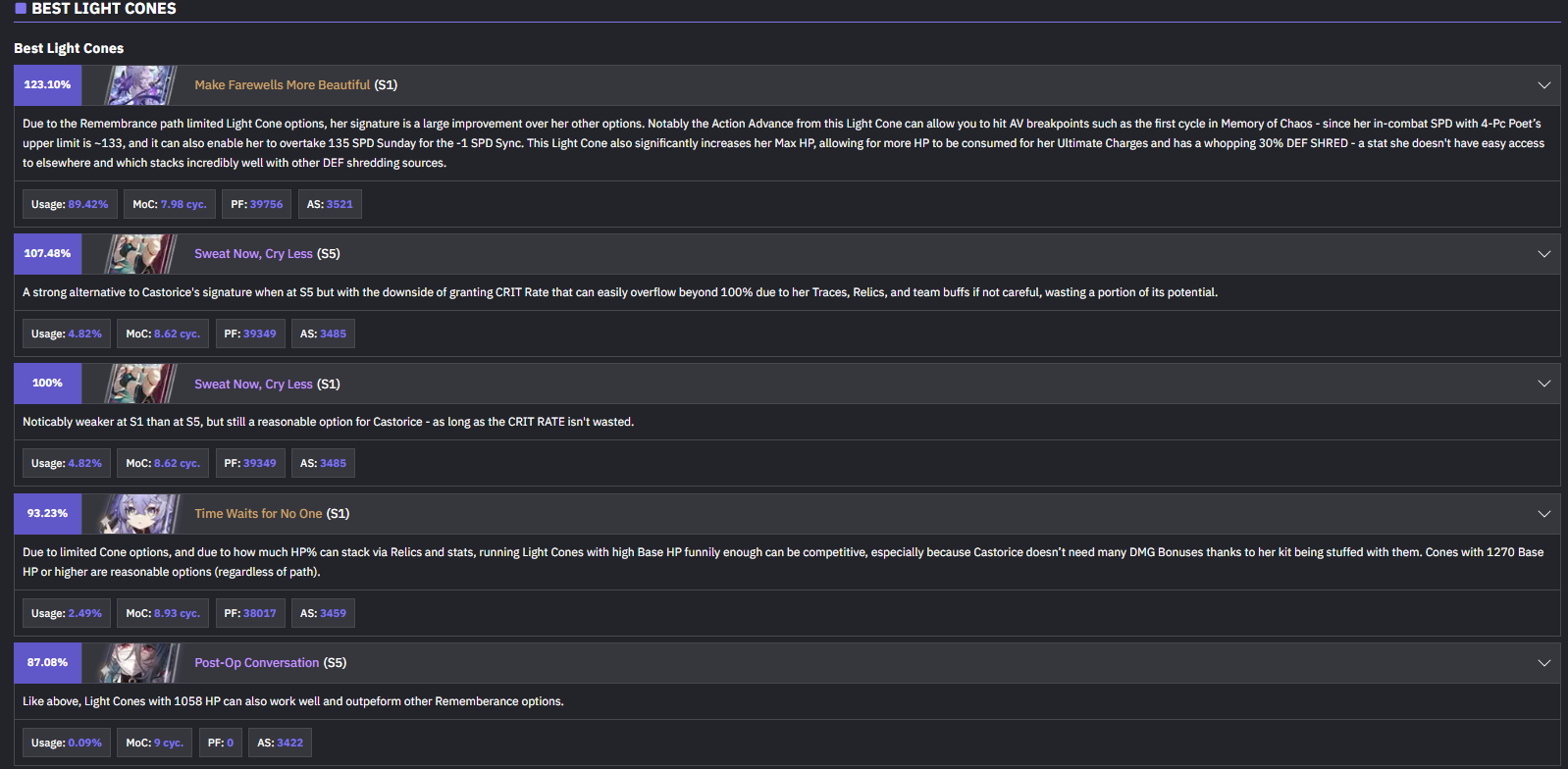Screen dimensions: 1568x769
Task: Click the Usage 89.42% stat box
Action: pos(70,204)
